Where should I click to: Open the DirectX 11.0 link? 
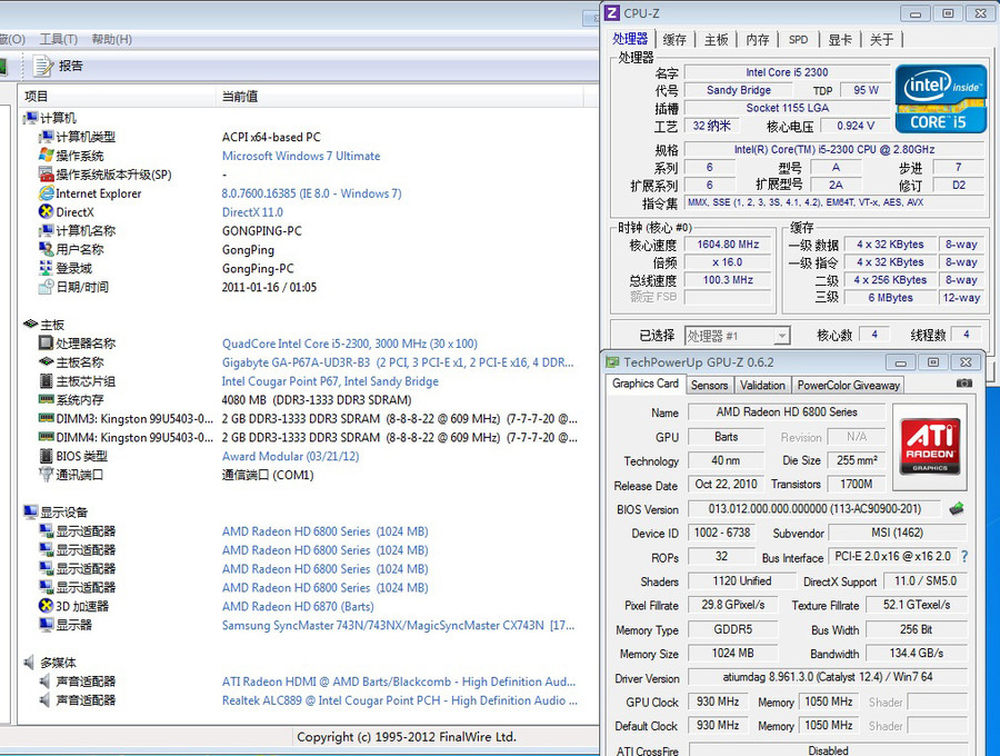(252, 212)
